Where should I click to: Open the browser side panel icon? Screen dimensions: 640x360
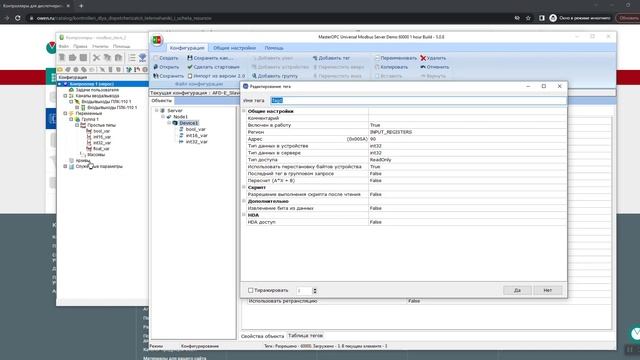click(x=542, y=18)
